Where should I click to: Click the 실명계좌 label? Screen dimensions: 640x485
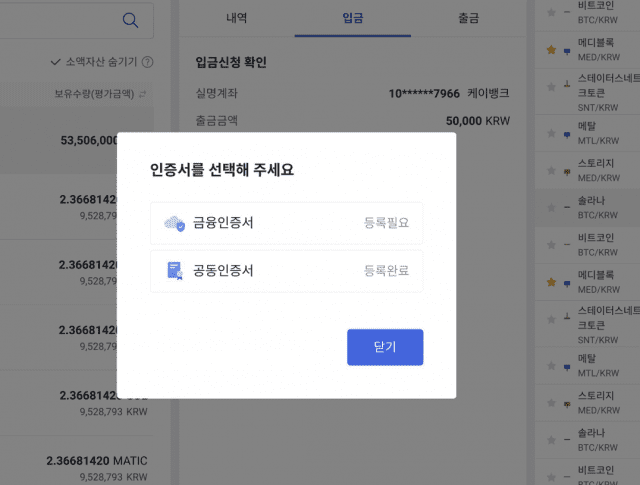[x=217, y=93]
